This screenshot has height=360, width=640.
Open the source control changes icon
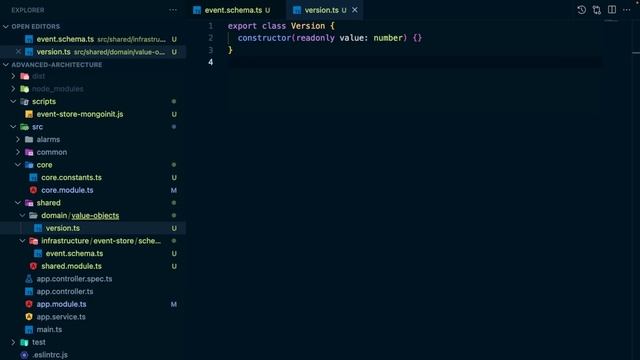click(x=597, y=10)
